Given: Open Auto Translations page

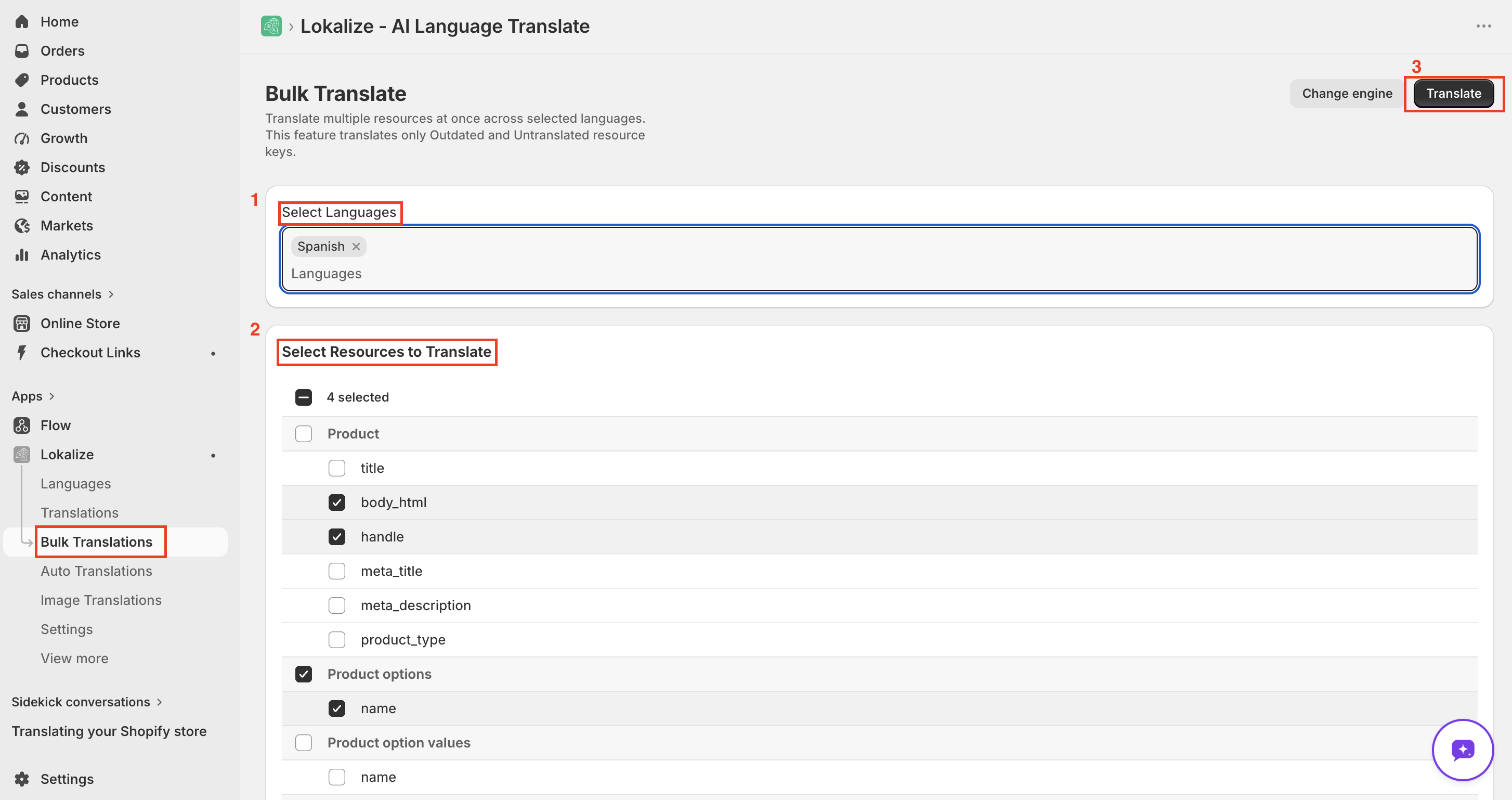Looking at the screenshot, I should 96,571.
